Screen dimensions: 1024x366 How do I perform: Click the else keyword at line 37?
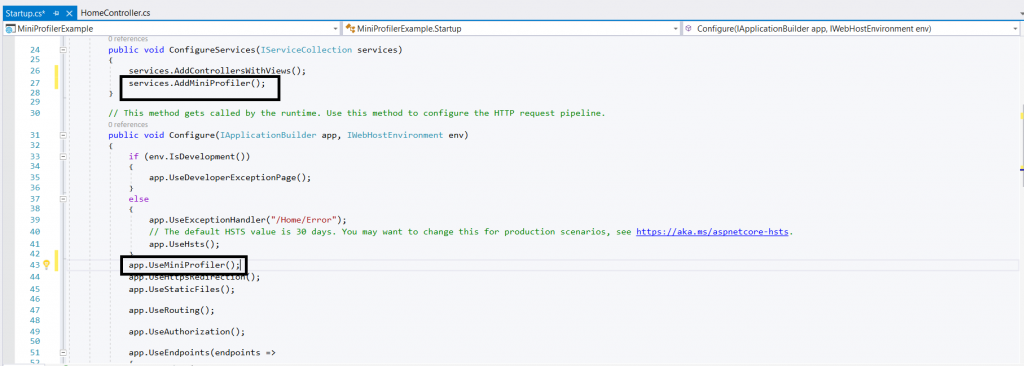point(138,199)
